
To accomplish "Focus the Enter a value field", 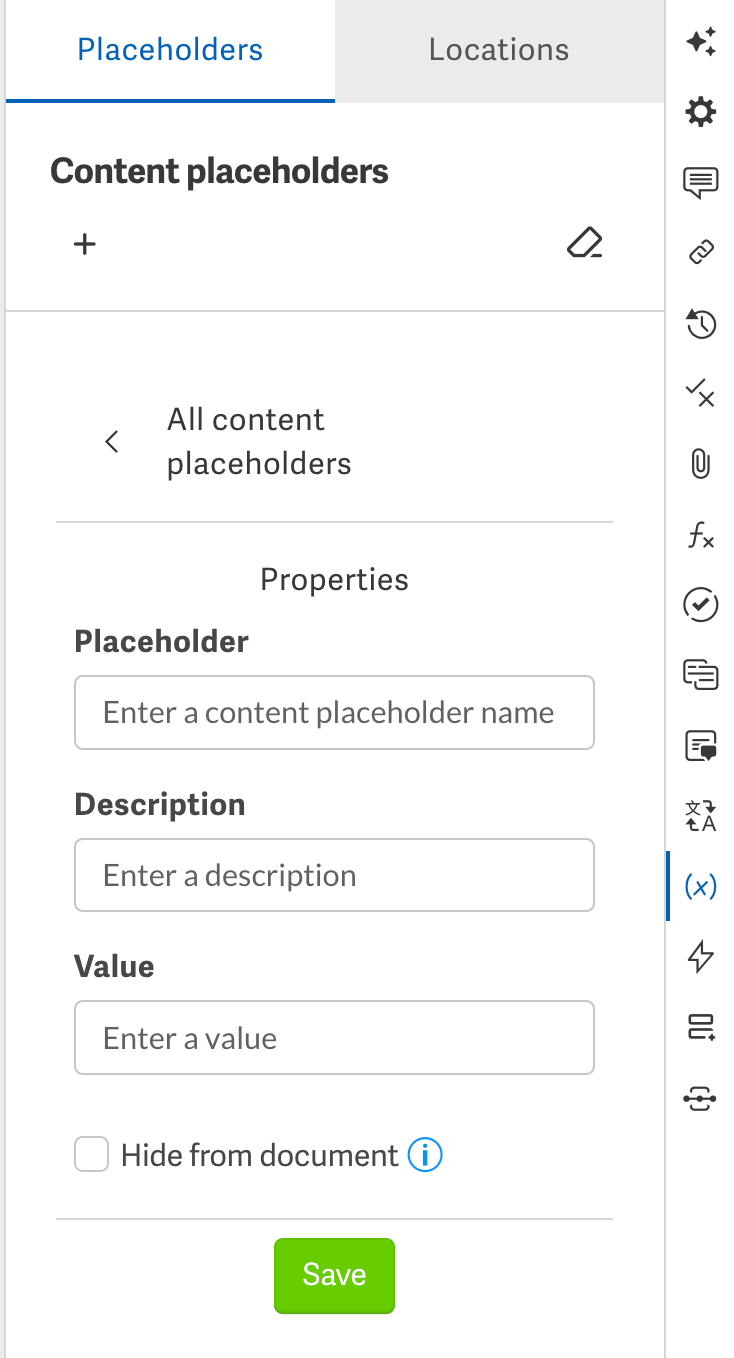I will click(x=334, y=1038).
